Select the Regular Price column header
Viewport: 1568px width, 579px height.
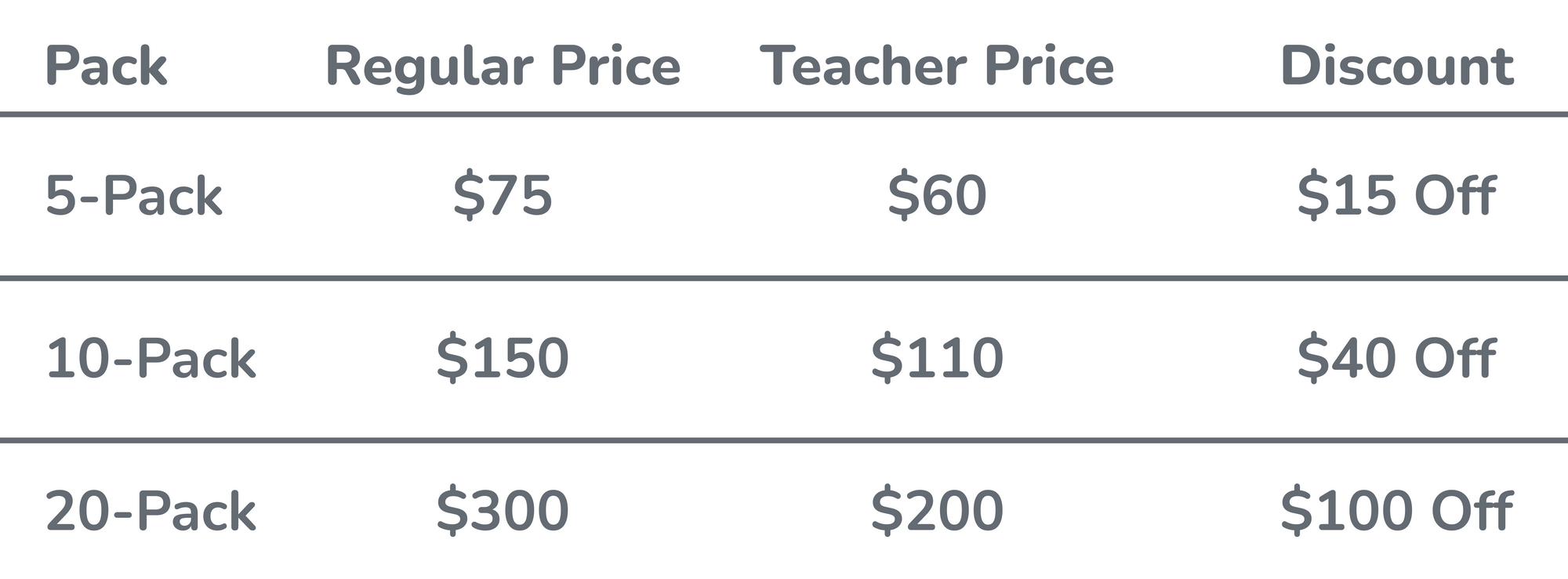coord(503,66)
